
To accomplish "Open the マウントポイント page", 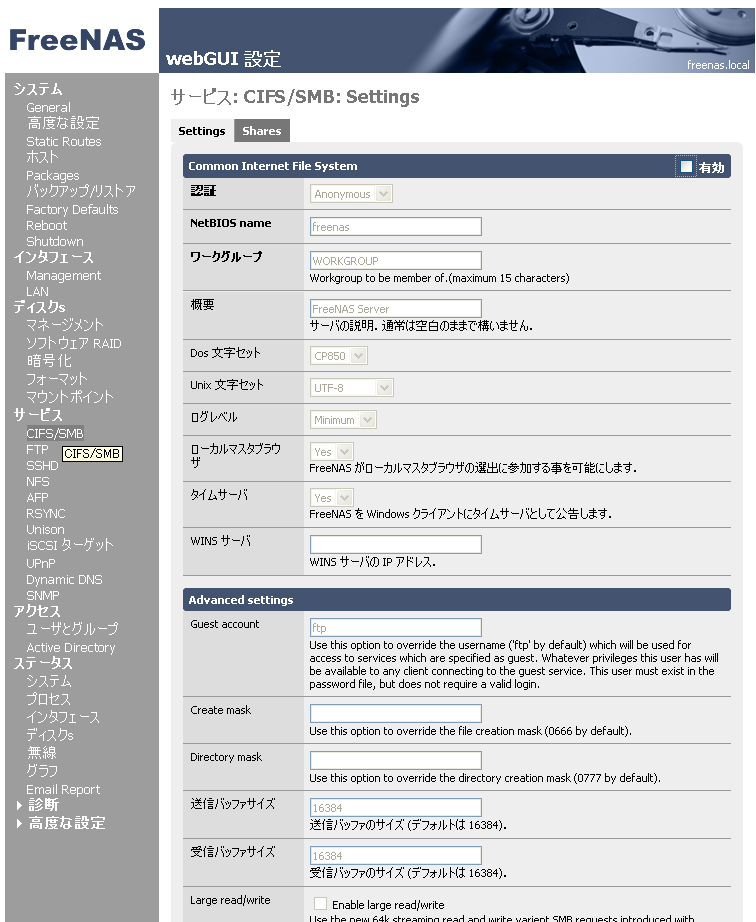I will pos(69,397).
